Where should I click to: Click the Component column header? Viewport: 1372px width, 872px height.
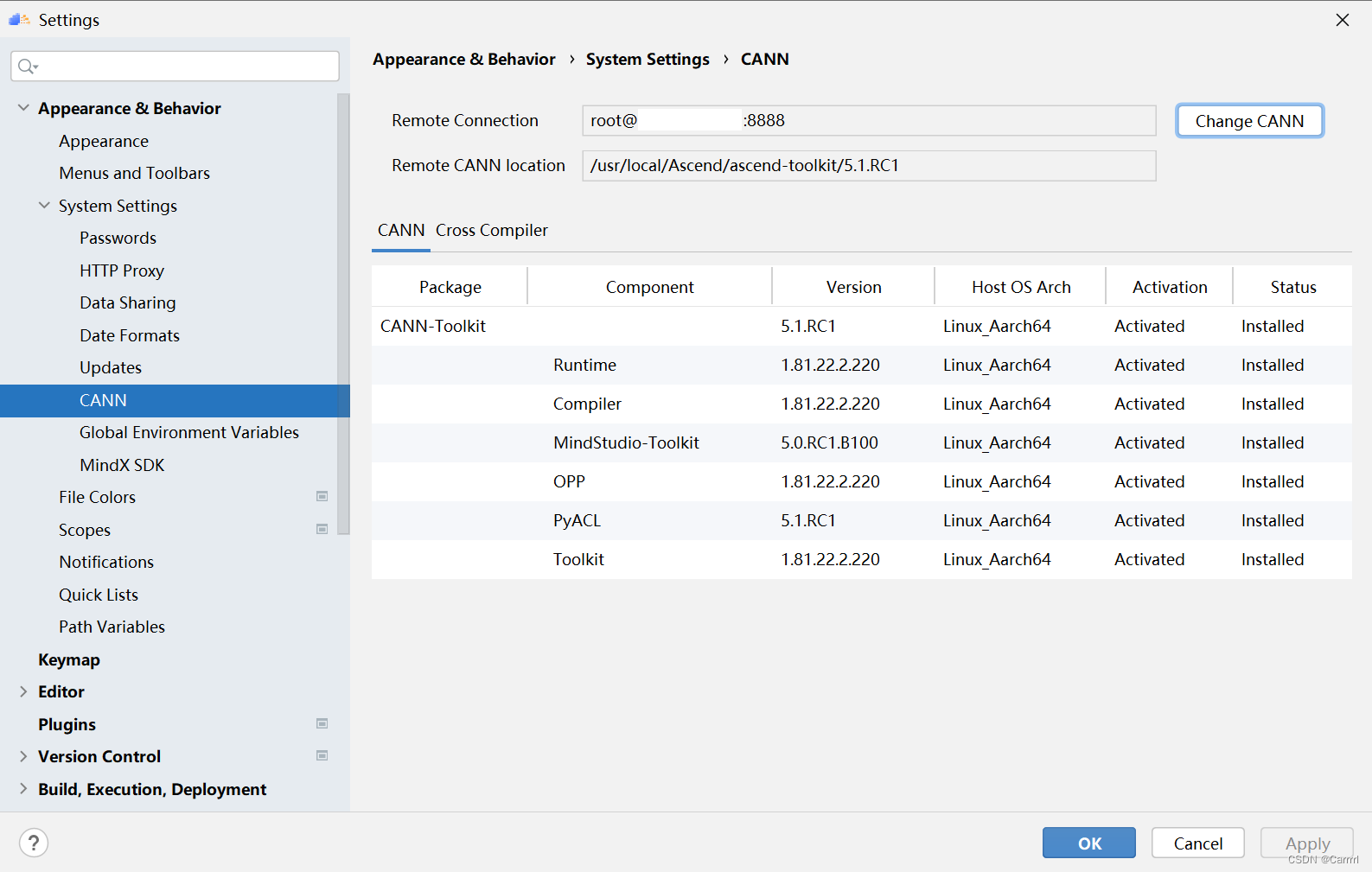[650, 287]
